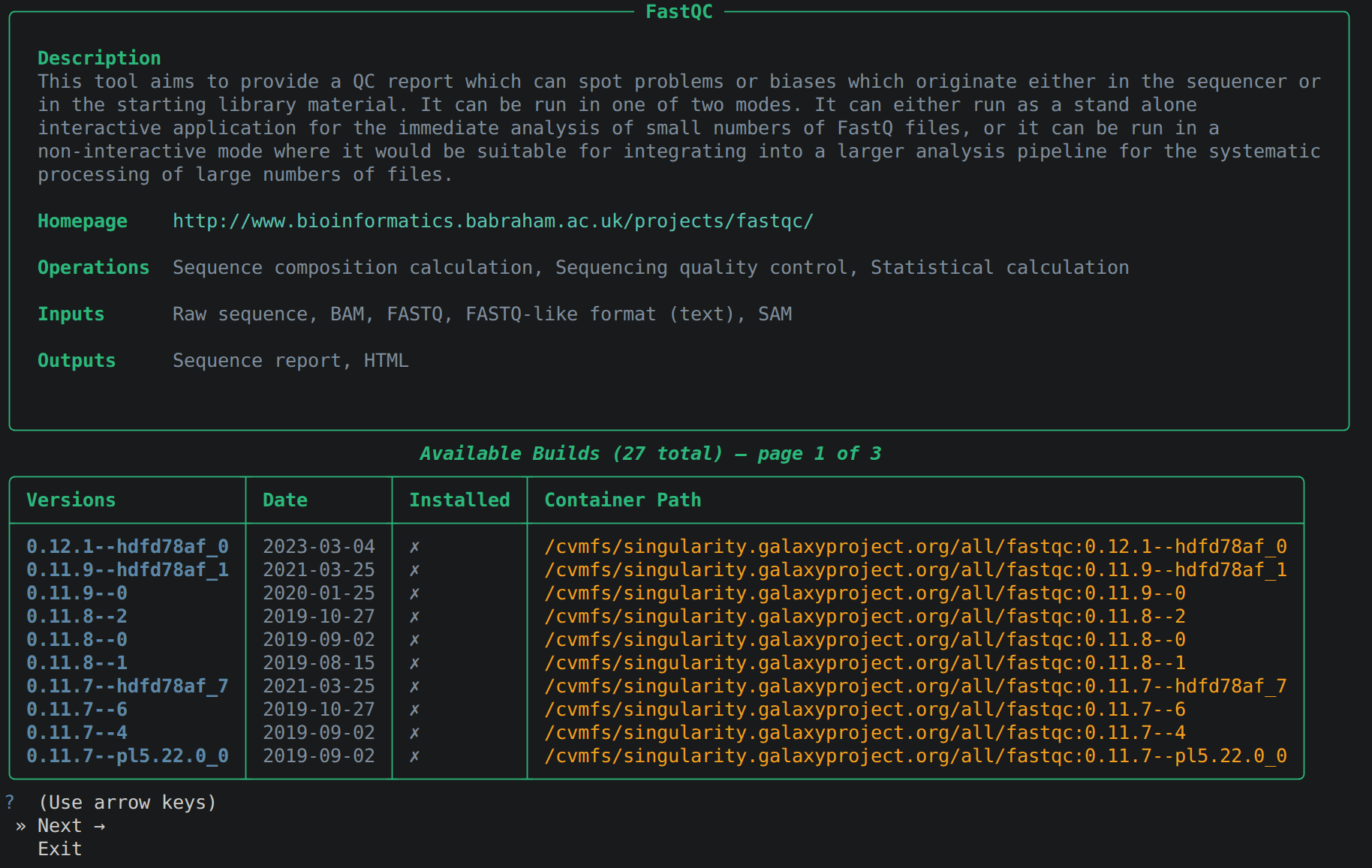Click container path ending fastqc:0.11.7--pl5.22.0_0
Image resolution: width=1372 pixels, height=868 pixels.
coord(916,756)
